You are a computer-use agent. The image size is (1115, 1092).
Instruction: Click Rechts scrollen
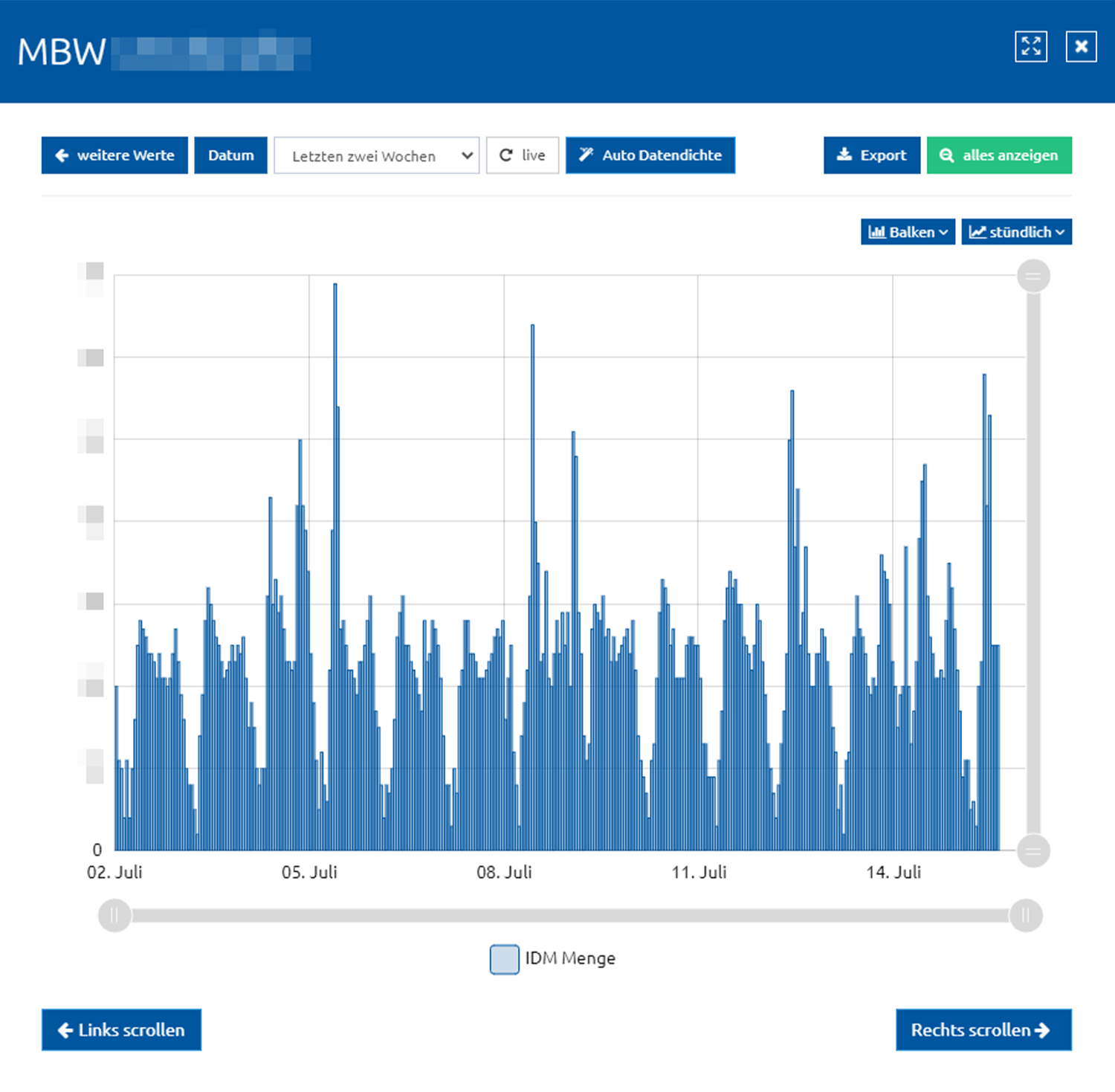(x=983, y=1030)
